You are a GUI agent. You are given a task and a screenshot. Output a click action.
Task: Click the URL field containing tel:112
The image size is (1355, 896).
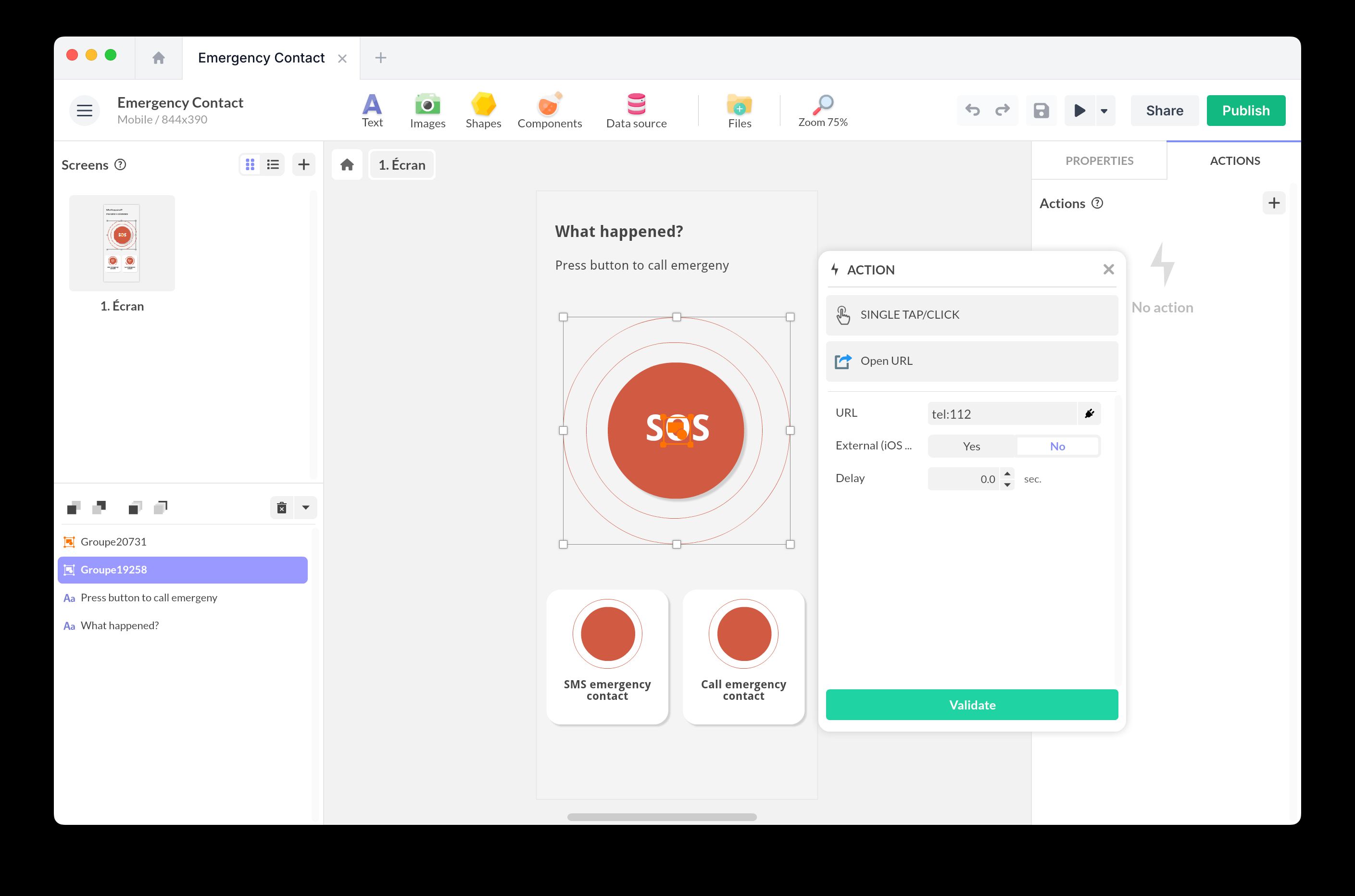coord(1001,414)
